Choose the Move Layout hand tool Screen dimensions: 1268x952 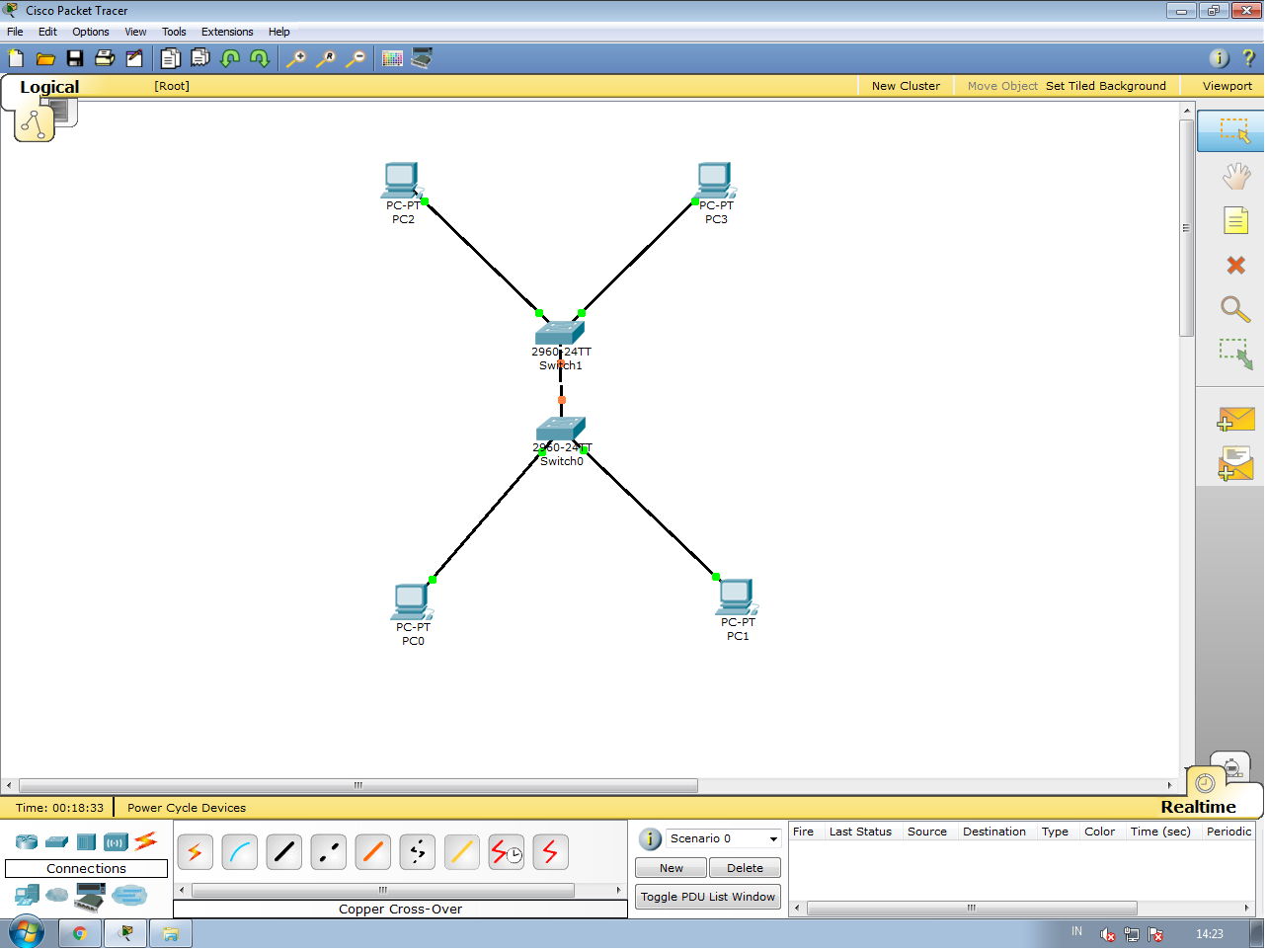point(1235,176)
